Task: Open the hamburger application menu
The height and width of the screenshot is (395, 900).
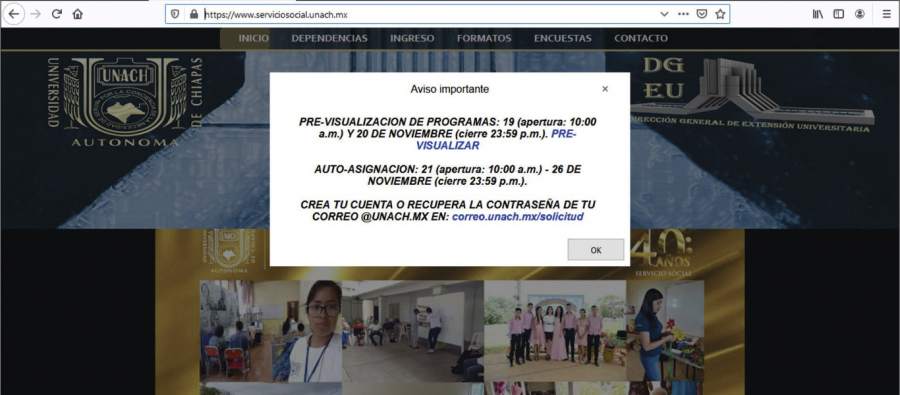Action: click(886, 14)
